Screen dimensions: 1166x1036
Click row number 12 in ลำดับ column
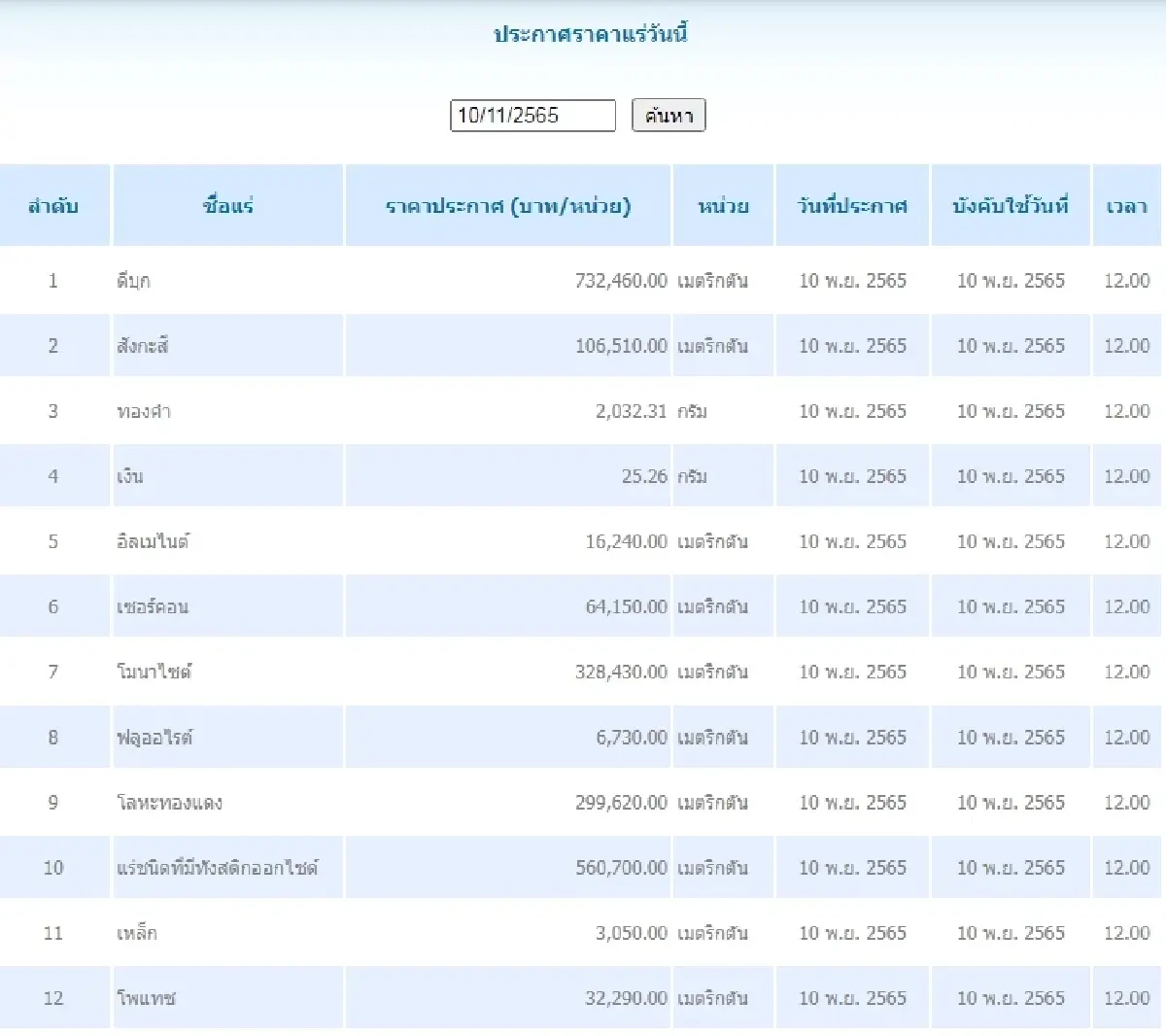point(53,998)
